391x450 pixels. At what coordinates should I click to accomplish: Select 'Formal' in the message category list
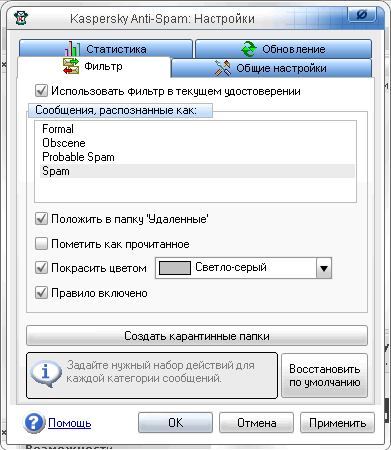[x=197, y=129]
